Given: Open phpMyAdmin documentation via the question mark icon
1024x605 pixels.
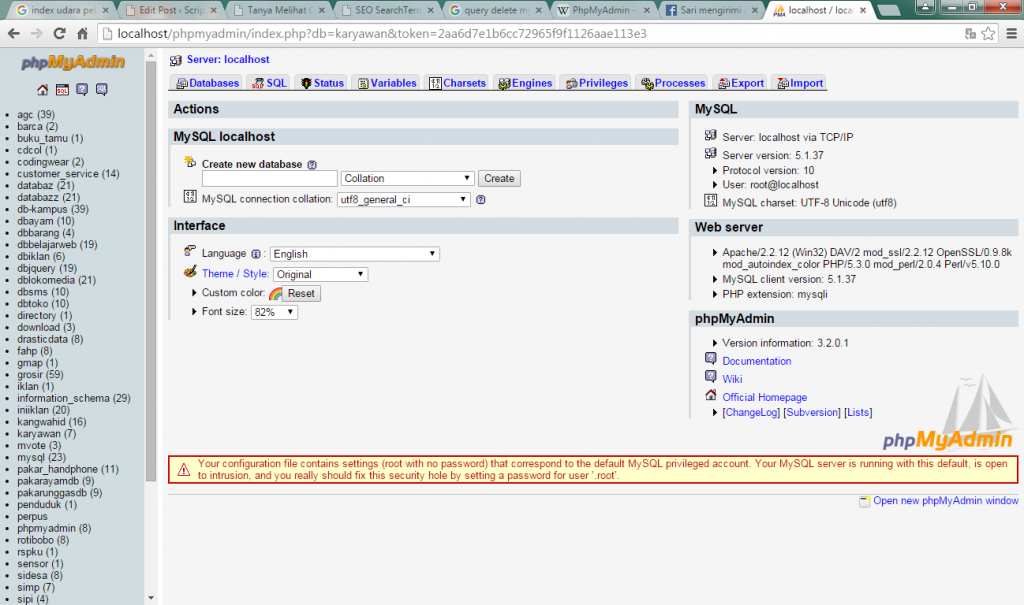Looking at the screenshot, I should [82, 89].
